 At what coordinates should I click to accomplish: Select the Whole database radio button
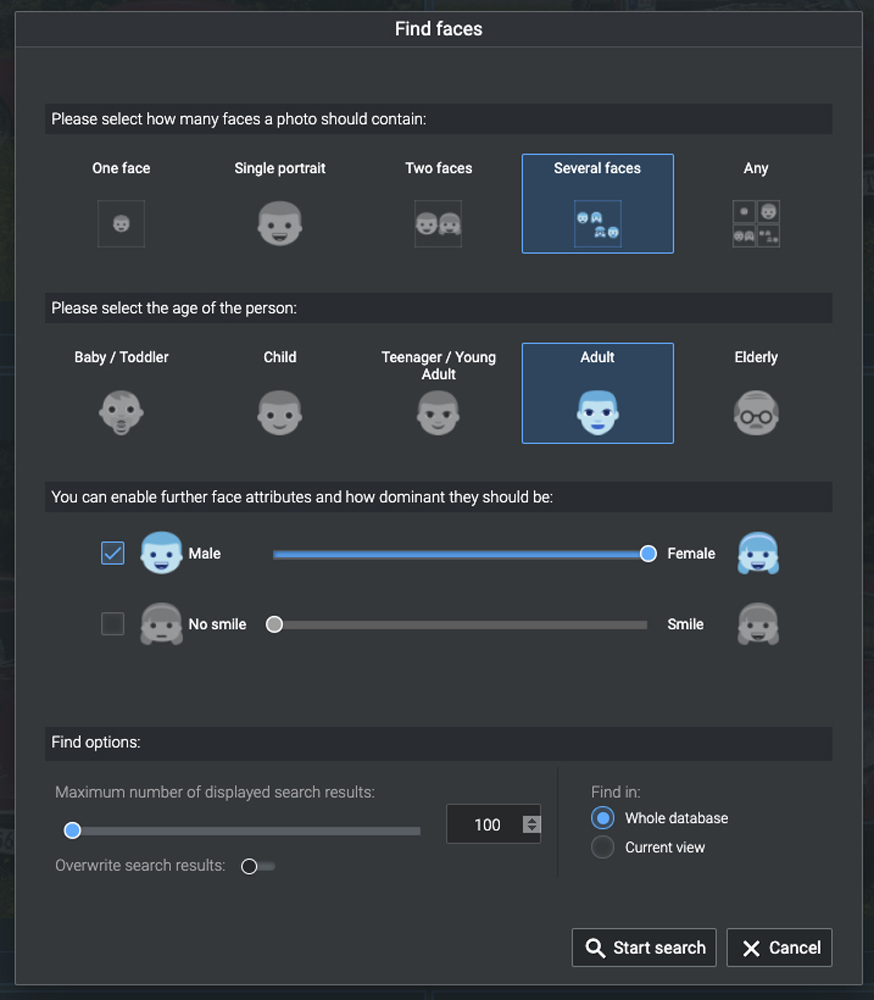[602, 818]
